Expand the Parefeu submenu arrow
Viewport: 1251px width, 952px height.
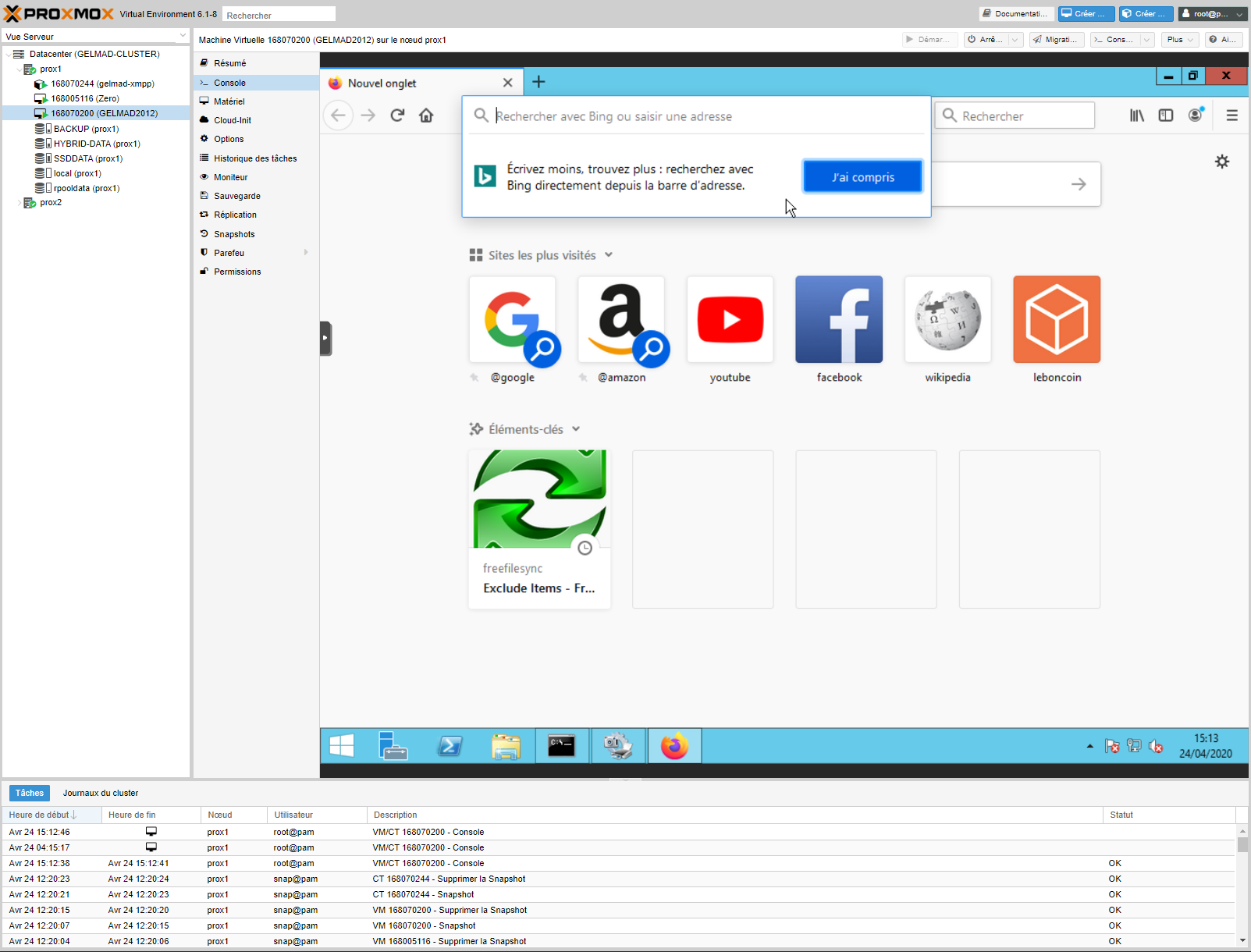[x=306, y=253]
